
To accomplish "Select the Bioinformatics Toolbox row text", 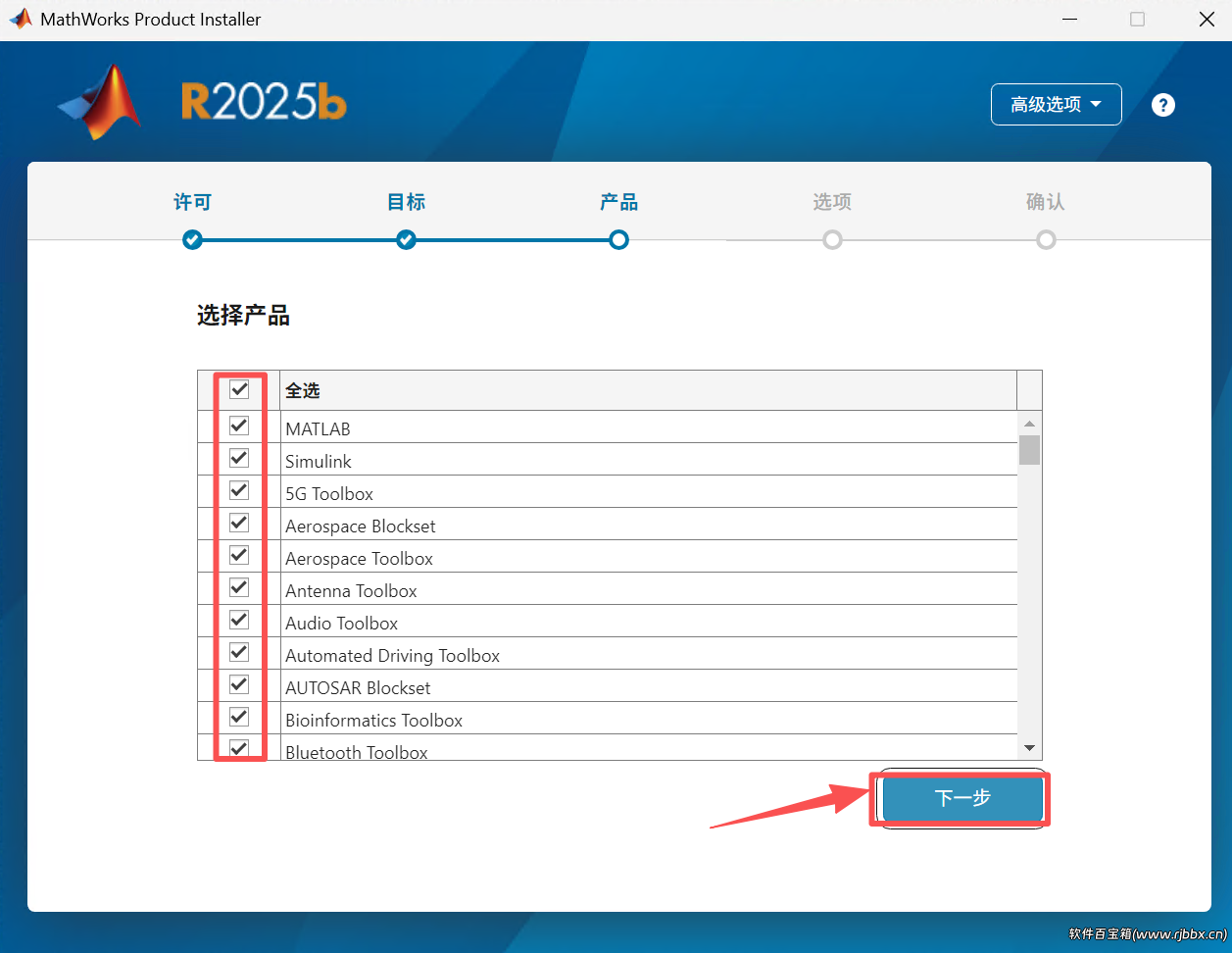I will coord(374,721).
